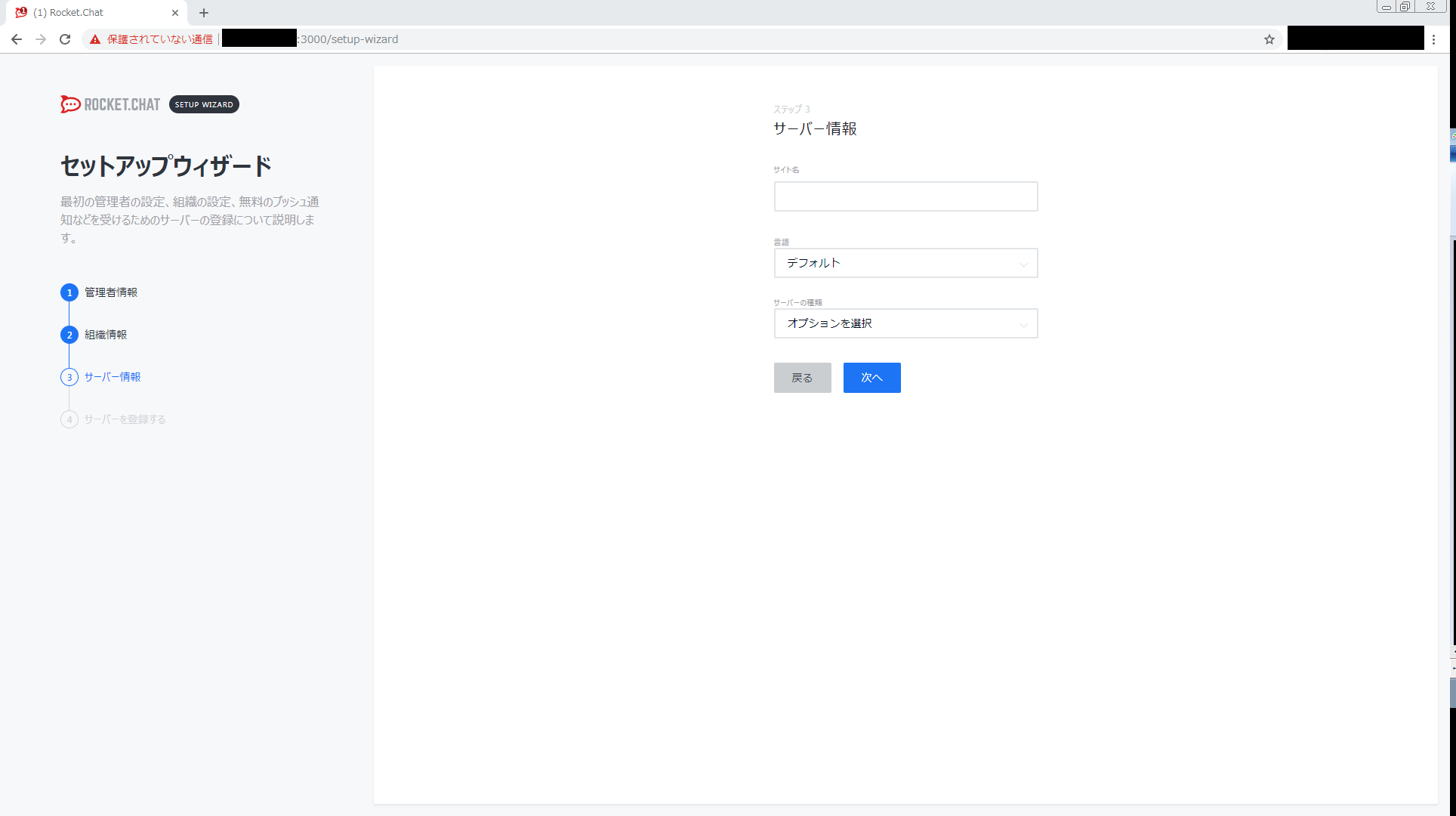The width and height of the screenshot is (1456, 816).
Task: Open Chrome three-dot menu
Action: point(1433,39)
